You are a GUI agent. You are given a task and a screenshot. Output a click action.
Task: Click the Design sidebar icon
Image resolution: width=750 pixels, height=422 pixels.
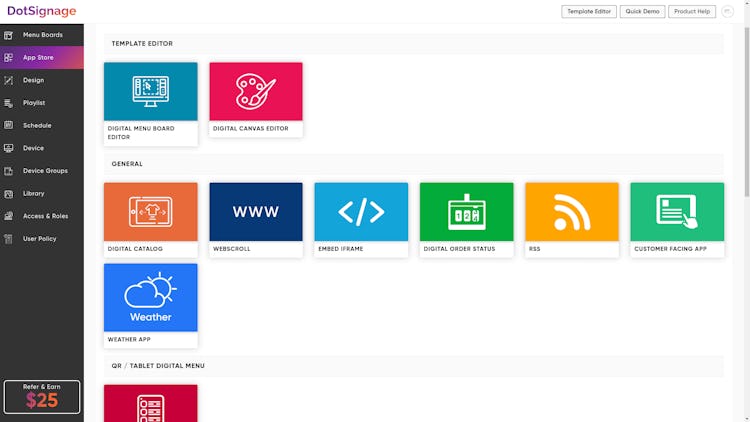(x=9, y=80)
